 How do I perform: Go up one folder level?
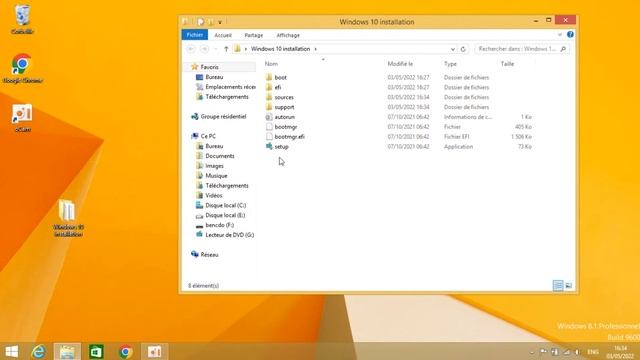coord(226,49)
